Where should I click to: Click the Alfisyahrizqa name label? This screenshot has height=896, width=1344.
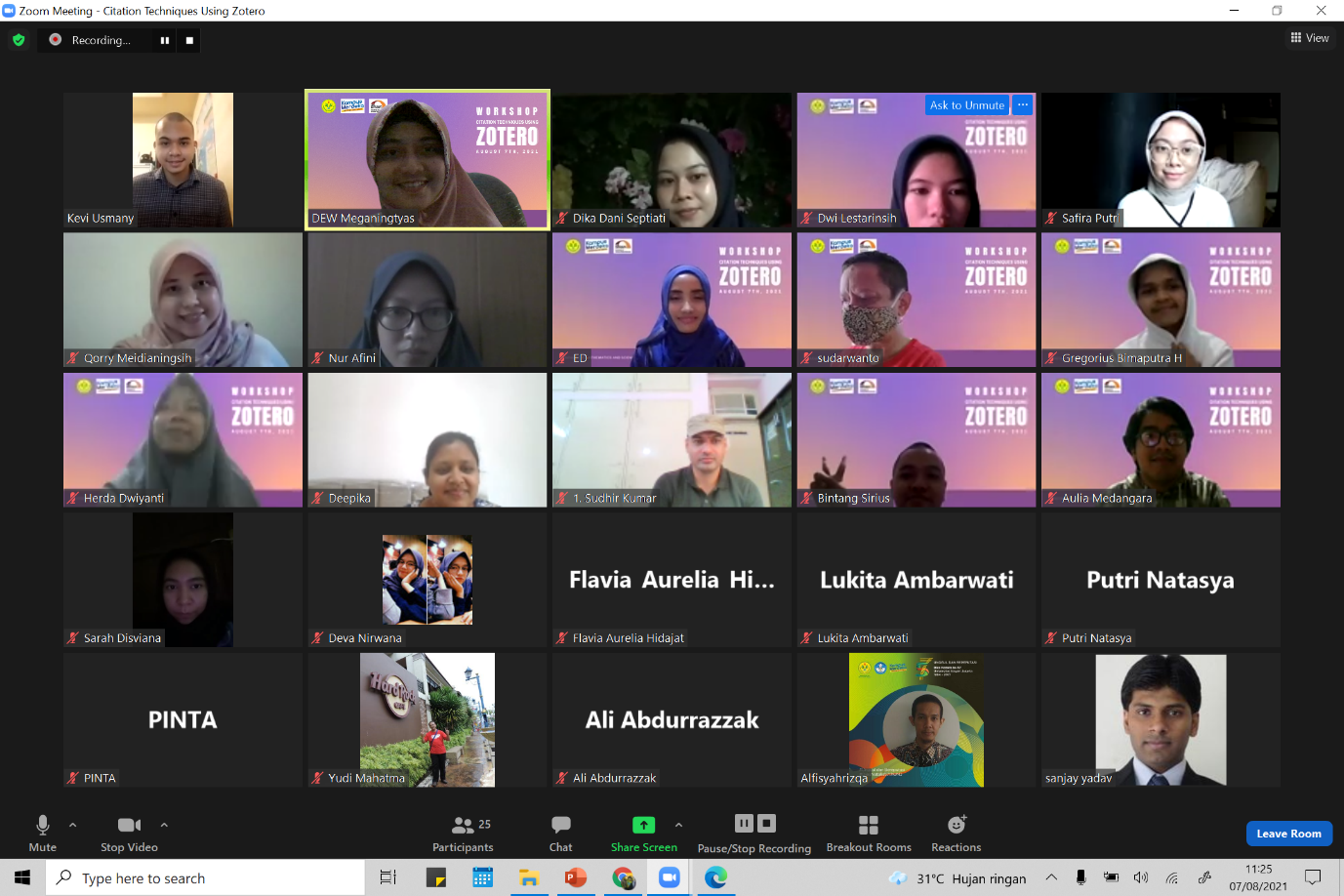[x=835, y=778]
